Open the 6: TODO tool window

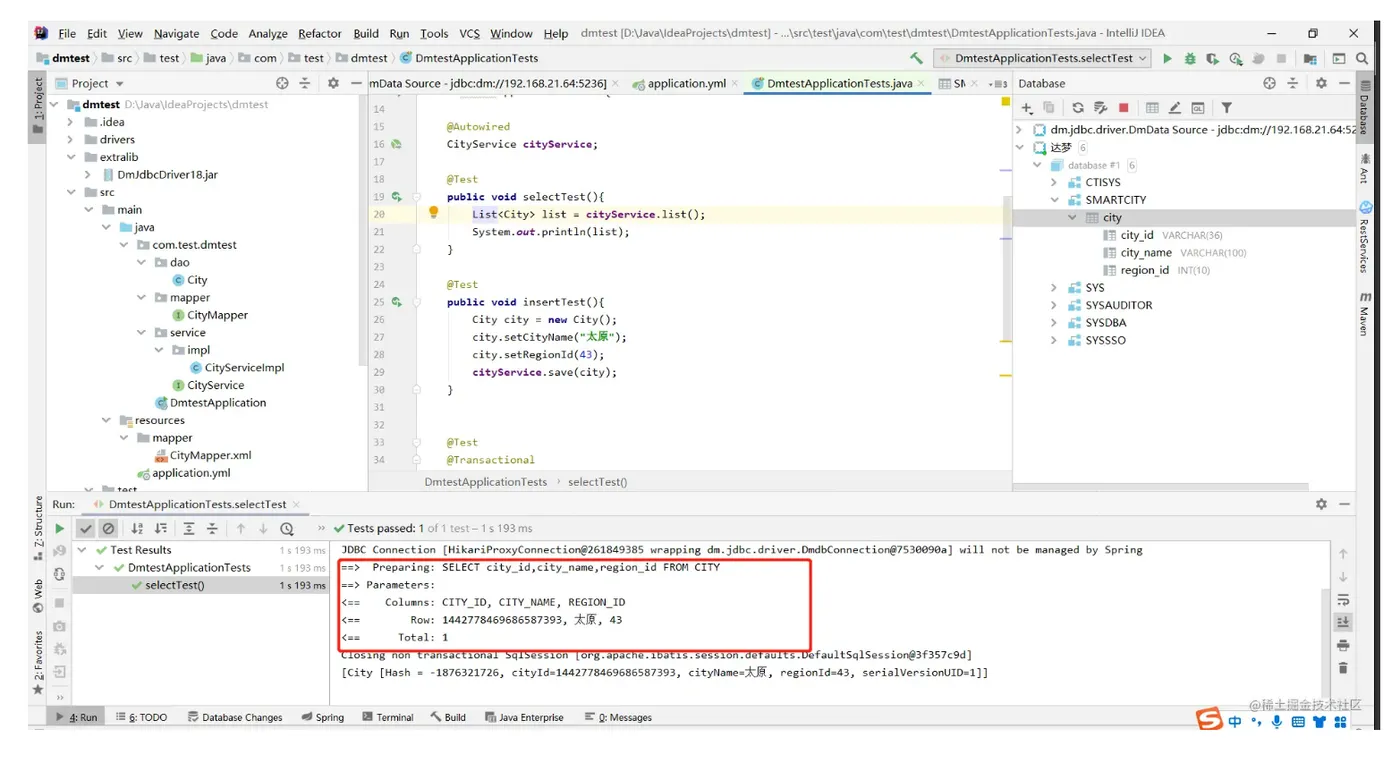click(141, 717)
